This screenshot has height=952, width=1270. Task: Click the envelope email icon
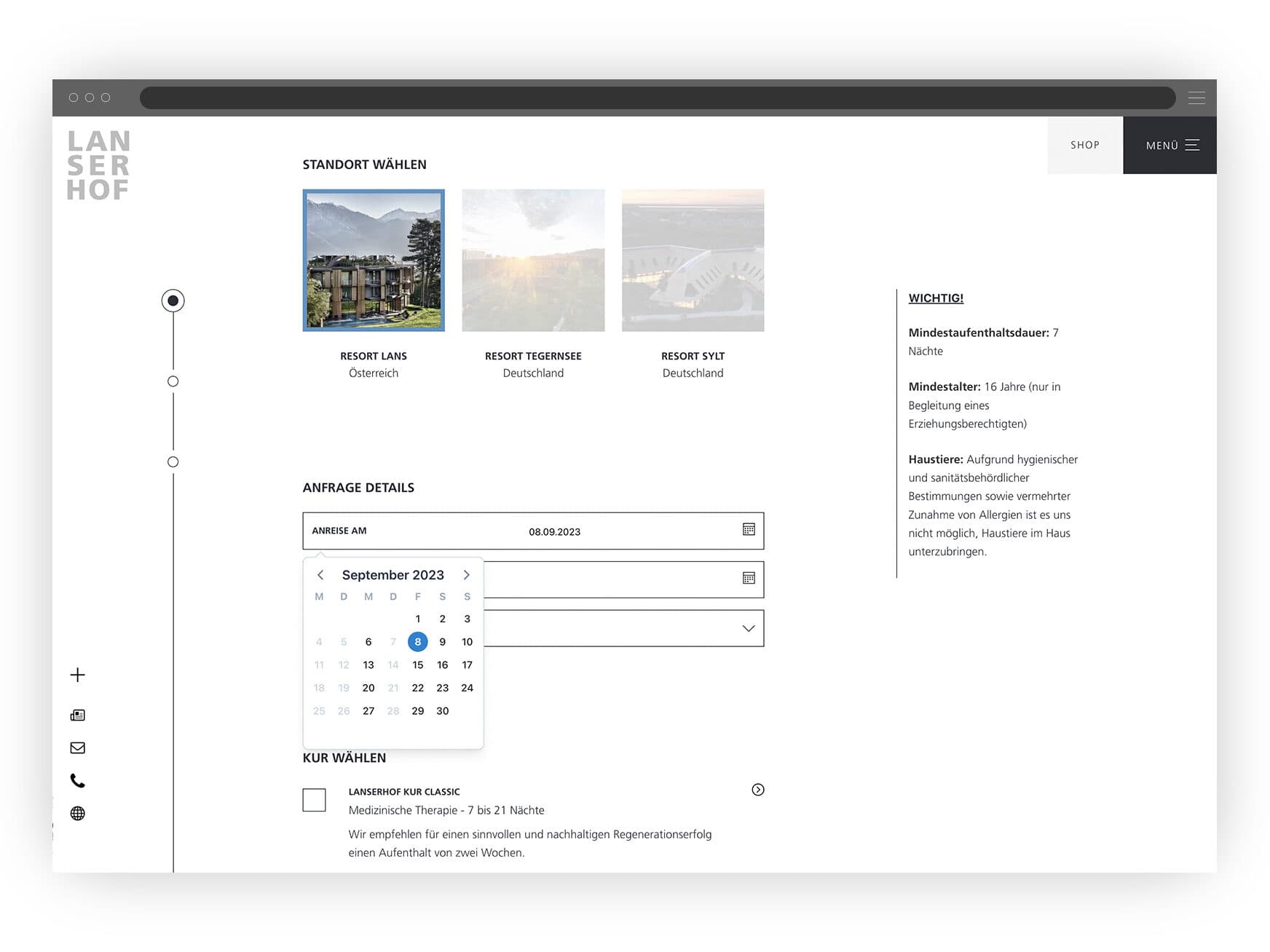pos(77,748)
